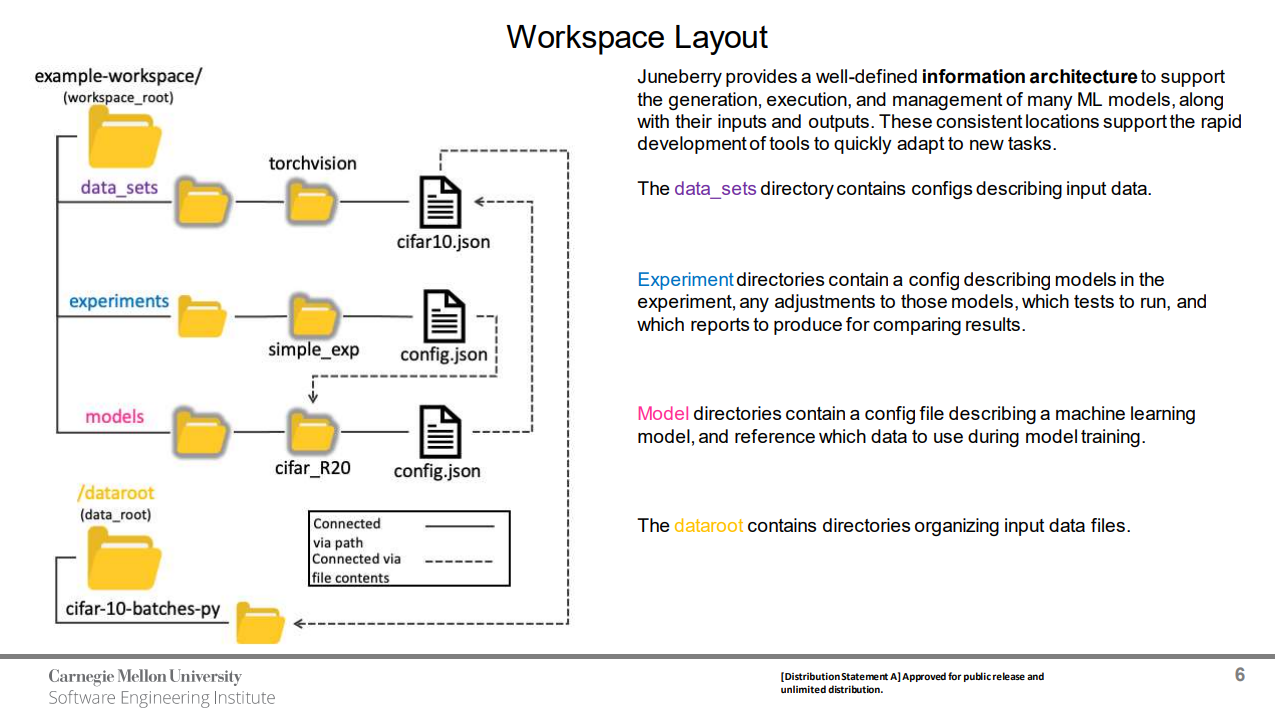Click the Connected via path legend entry
The image size is (1275, 716).
pos(404,533)
